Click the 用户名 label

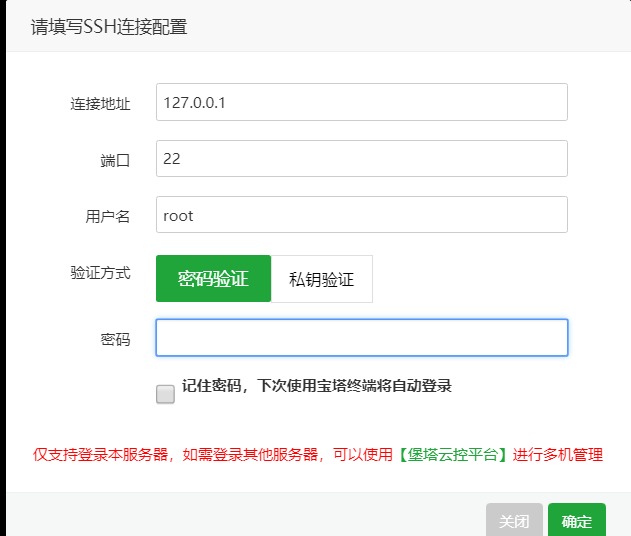click(x=107, y=216)
